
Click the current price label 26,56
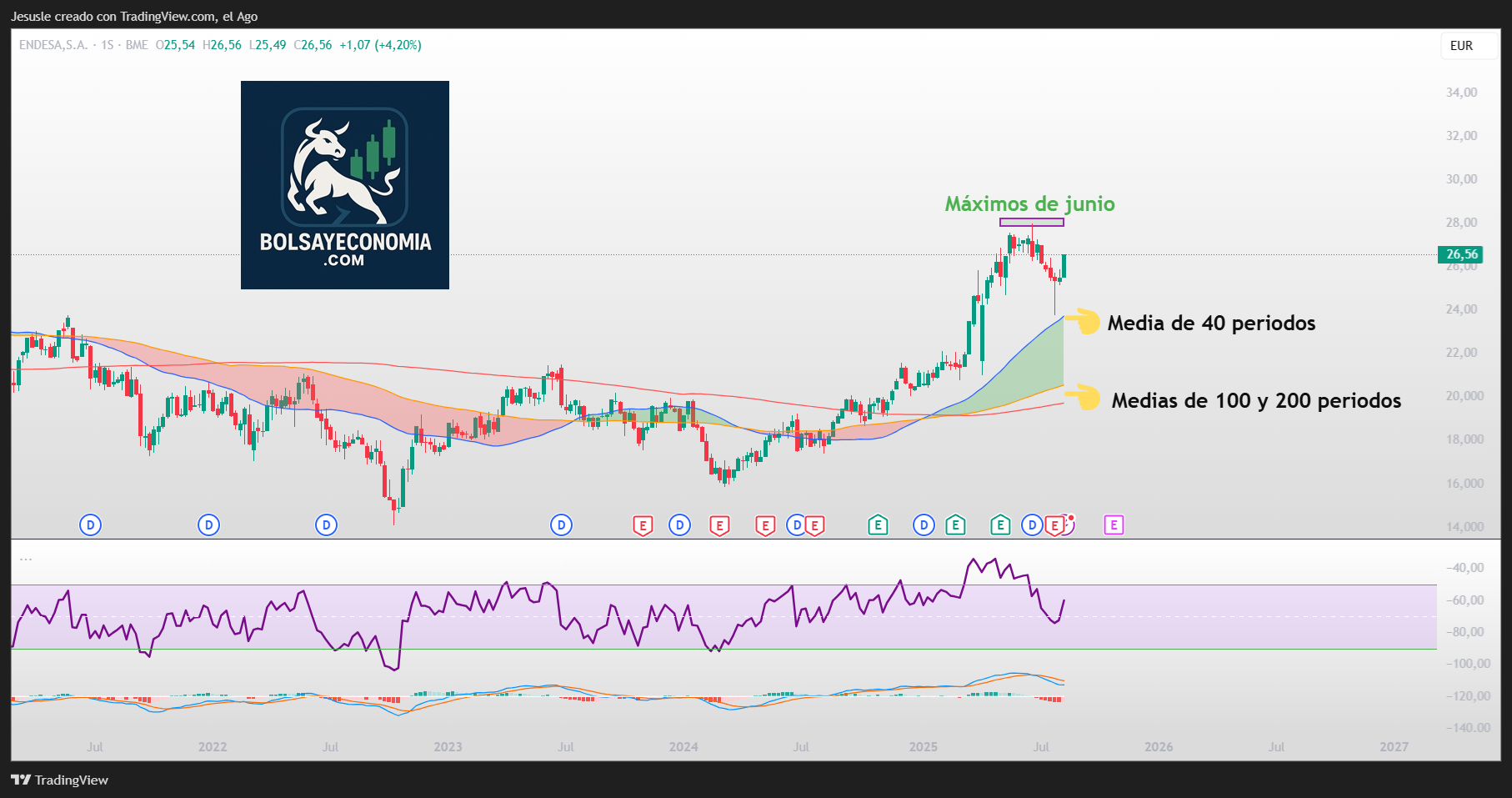click(x=1461, y=254)
